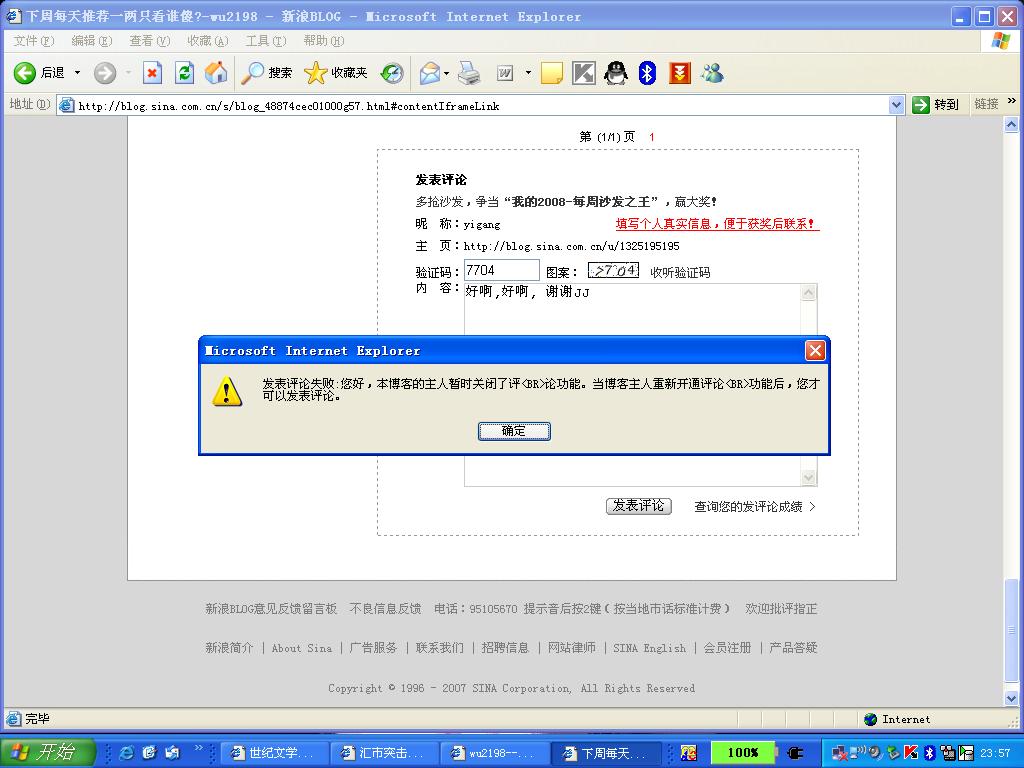1024x768 pixels.
Task: Open the History clock icon in the toolbar
Action: click(x=392, y=73)
